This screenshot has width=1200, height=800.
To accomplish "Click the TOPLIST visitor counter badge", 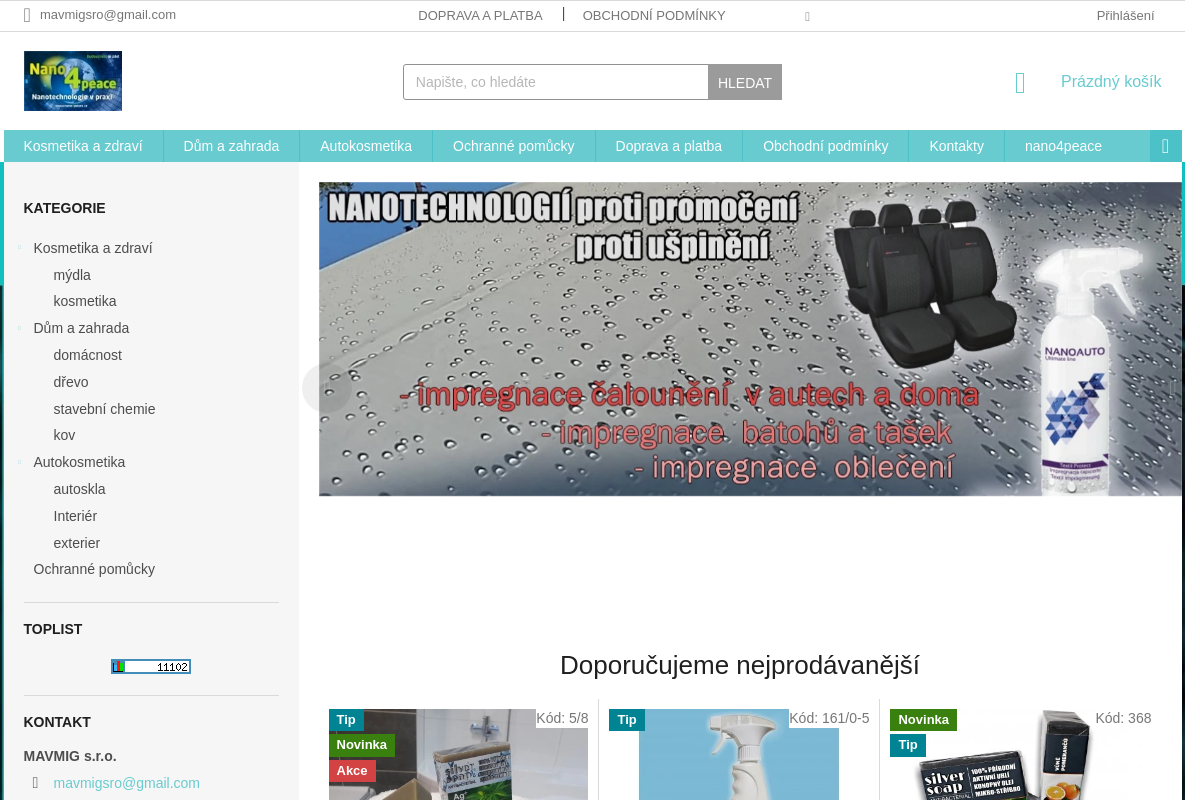I will click(x=151, y=666).
